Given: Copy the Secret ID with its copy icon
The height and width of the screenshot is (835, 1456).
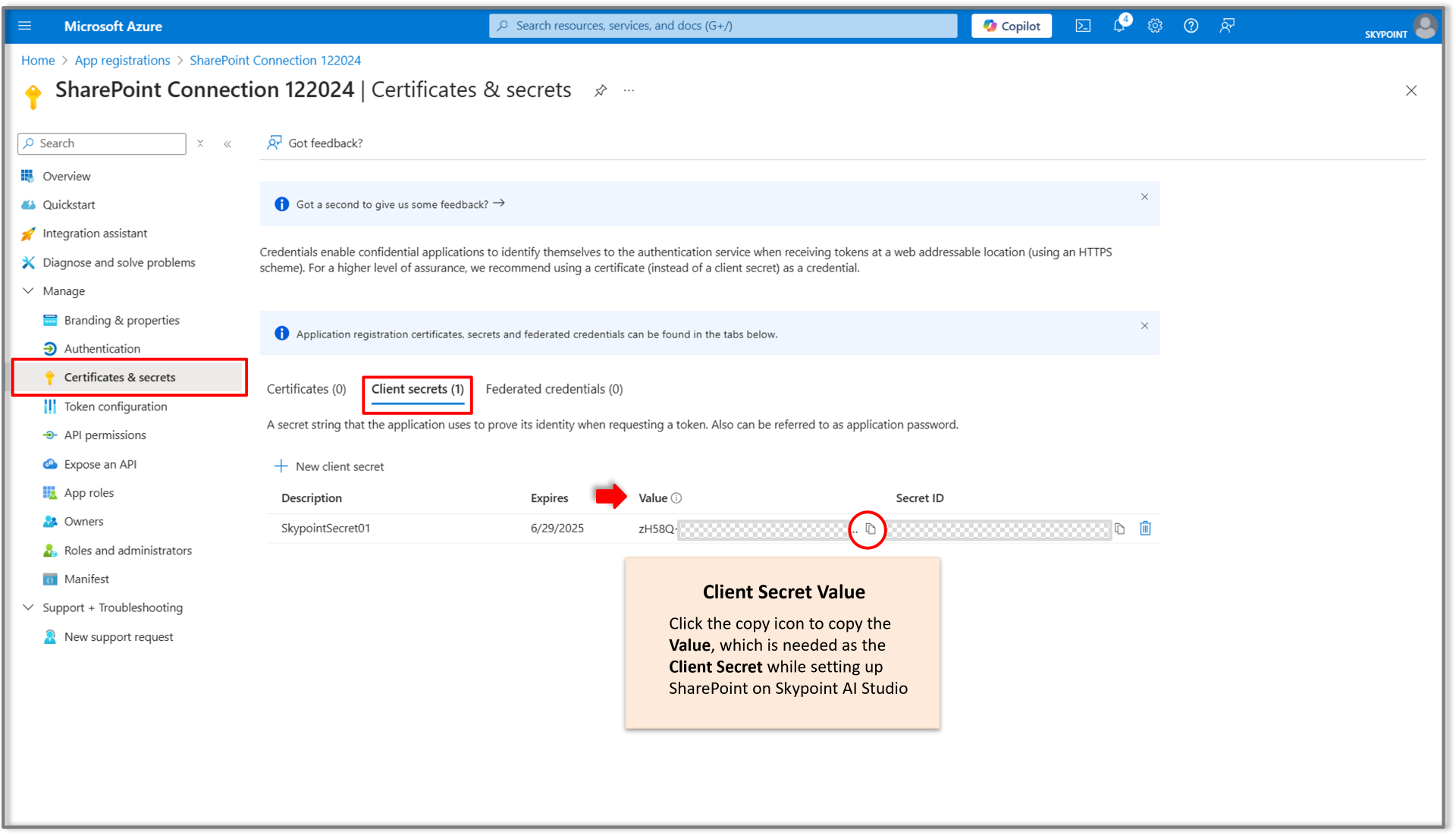Looking at the screenshot, I should pyautogui.click(x=1120, y=529).
